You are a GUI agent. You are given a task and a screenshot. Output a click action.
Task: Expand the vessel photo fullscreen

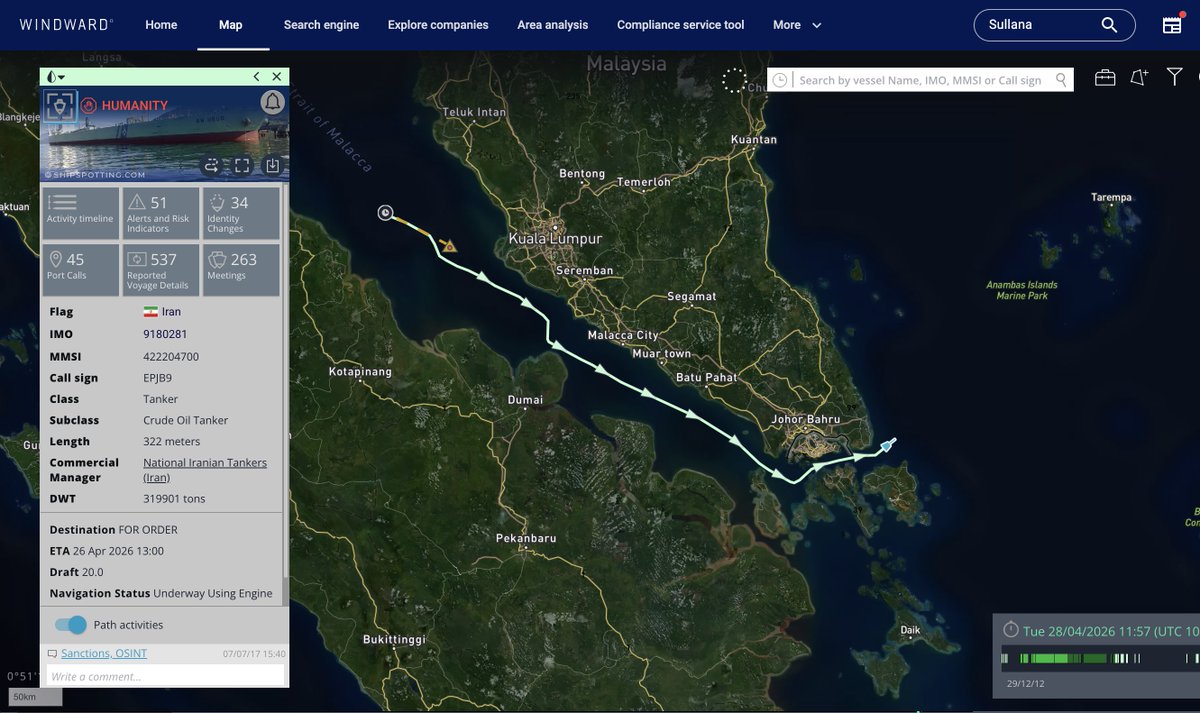242,166
